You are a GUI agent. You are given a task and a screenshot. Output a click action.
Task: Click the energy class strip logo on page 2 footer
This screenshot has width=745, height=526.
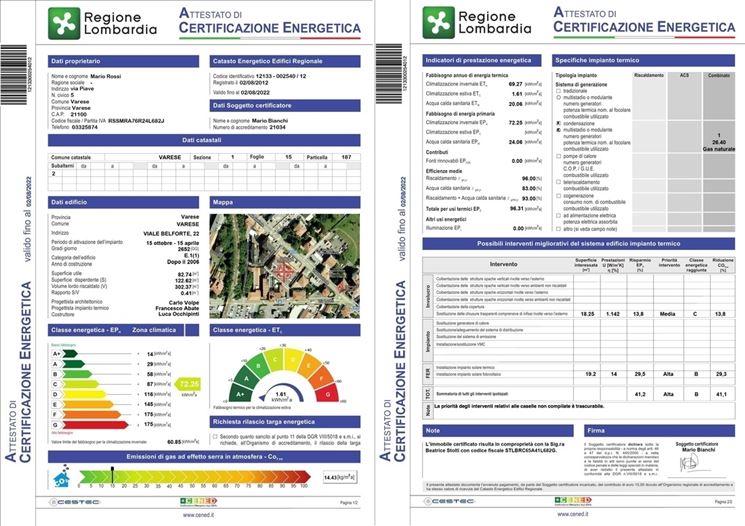tap(573, 500)
